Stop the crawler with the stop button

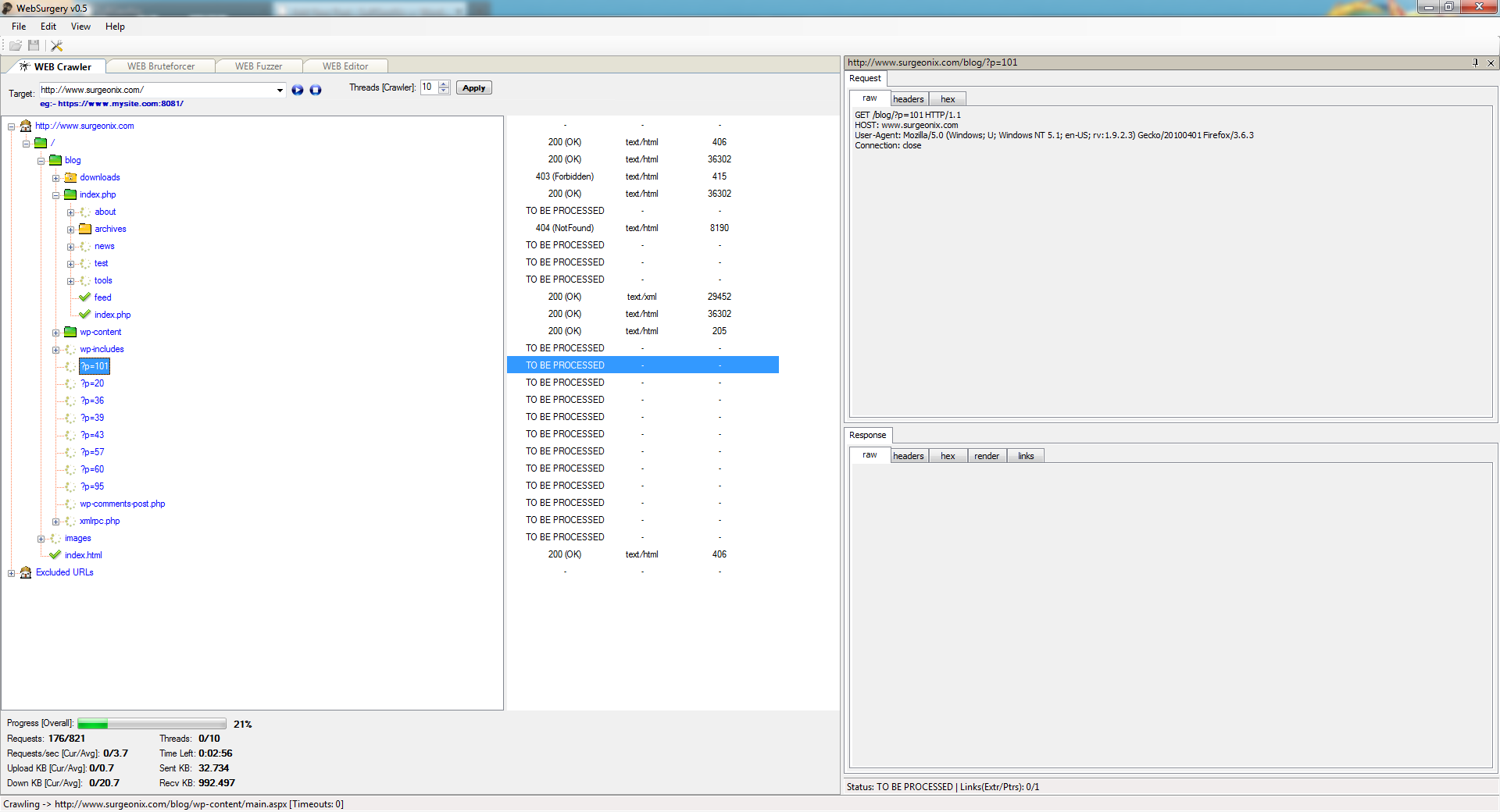pyautogui.click(x=316, y=90)
